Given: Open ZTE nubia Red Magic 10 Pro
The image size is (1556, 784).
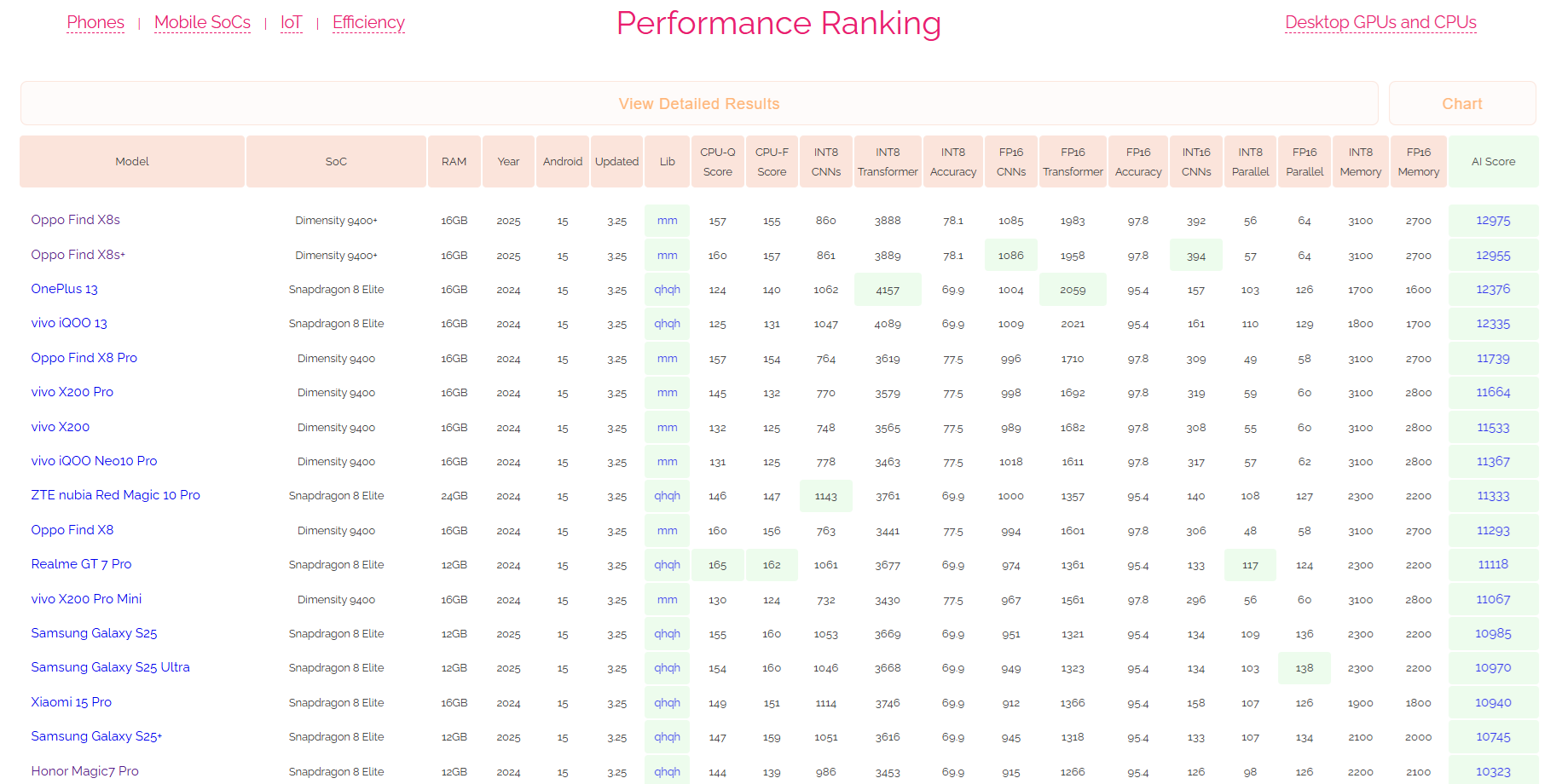Looking at the screenshot, I should pos(116,495).
